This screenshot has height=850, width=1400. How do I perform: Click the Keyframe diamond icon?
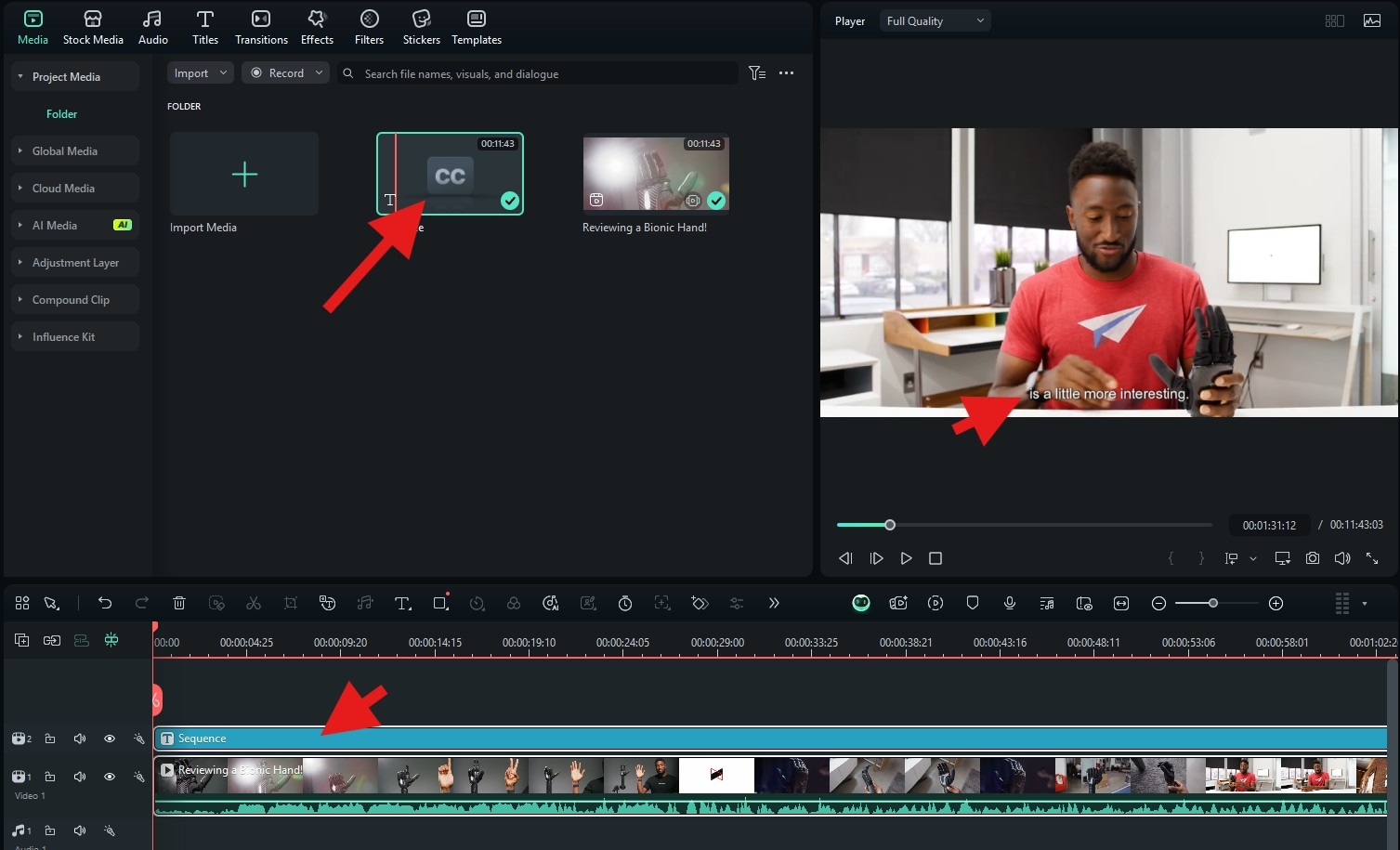(x=700, y=603)
